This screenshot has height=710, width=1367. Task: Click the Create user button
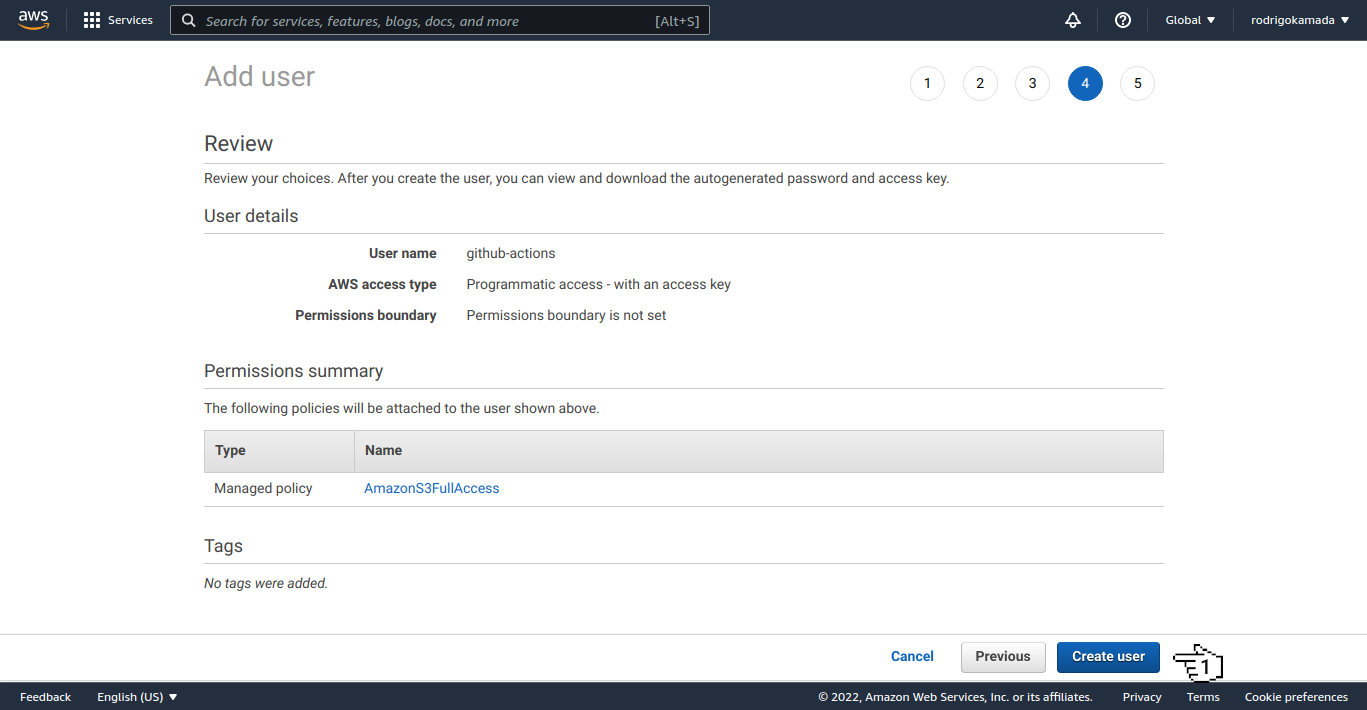tap(1107, 656)
